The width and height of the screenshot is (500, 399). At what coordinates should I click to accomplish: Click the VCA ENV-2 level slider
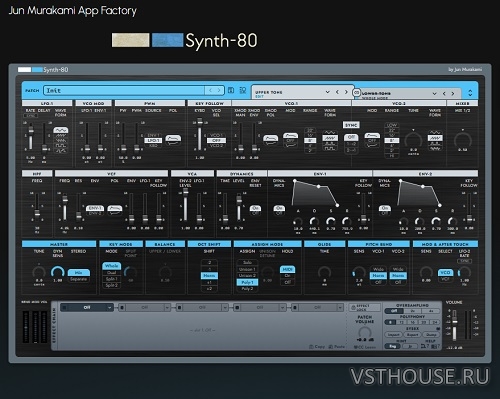coord(185,205)
